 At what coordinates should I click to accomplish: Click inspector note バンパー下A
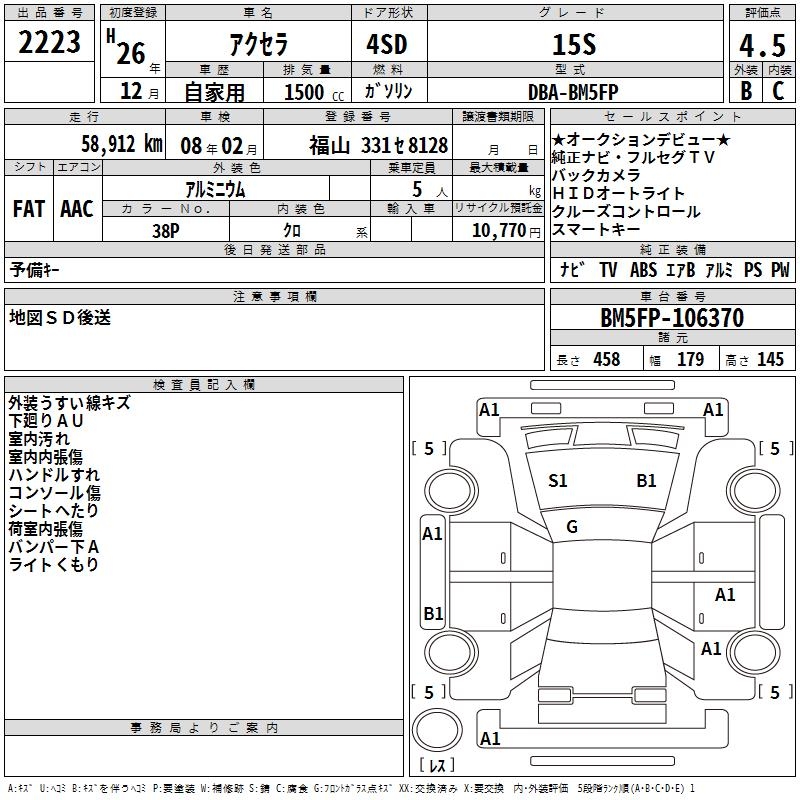click(54, 546)
